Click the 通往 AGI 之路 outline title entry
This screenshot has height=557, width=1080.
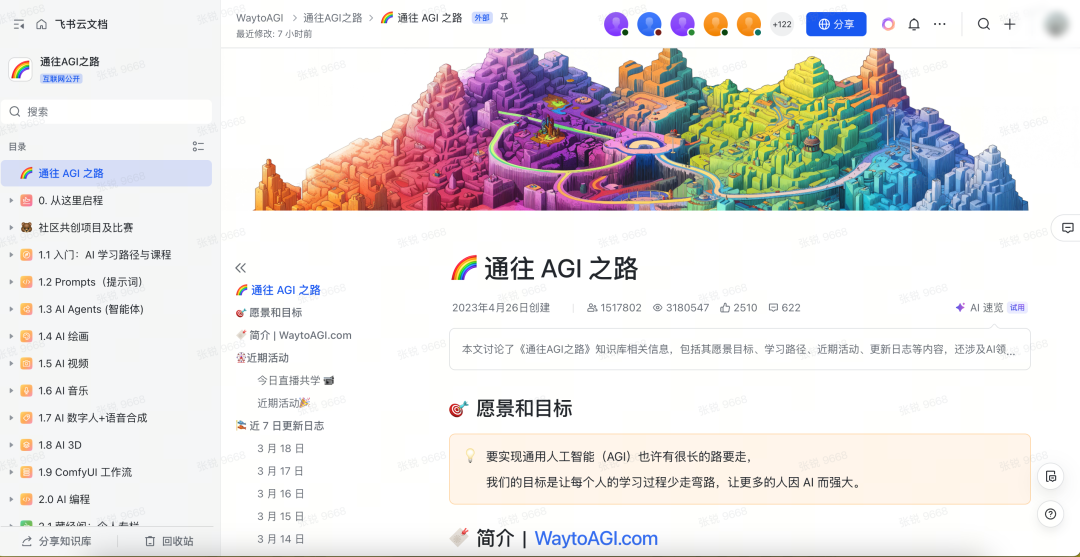pyautogui.click(x=278, y=290)
